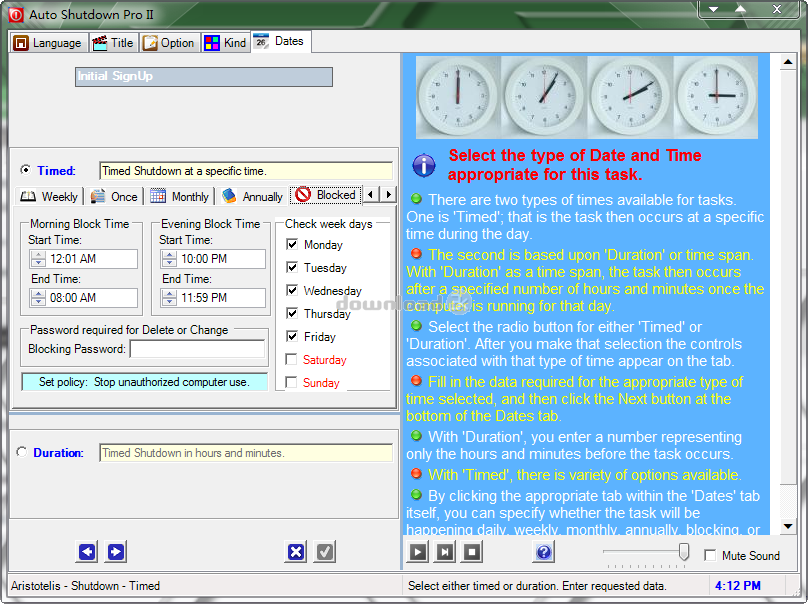808x604 pixels.
Task: Click the volume slider thumb
Action: pos(684,551)
